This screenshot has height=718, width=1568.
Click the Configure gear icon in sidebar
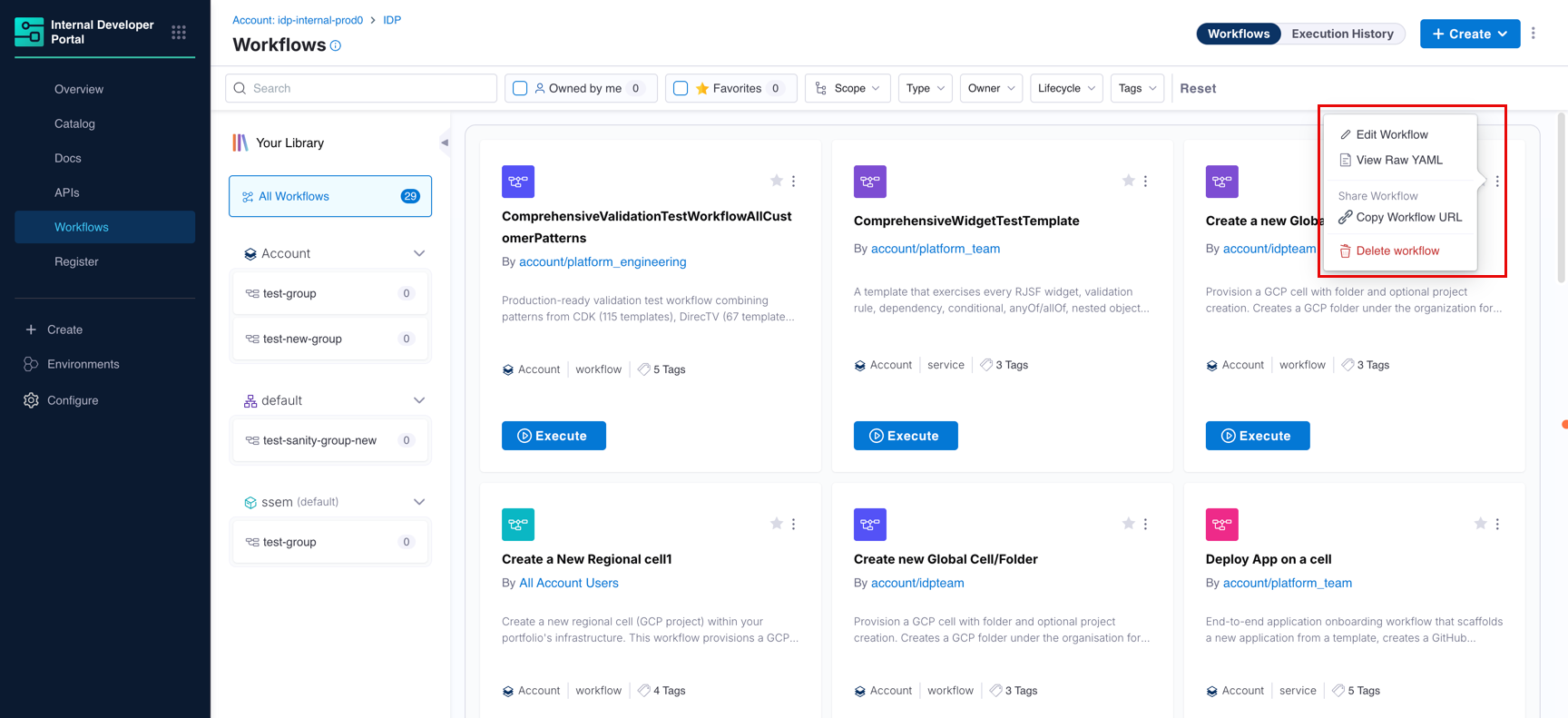tap(31, 400)
